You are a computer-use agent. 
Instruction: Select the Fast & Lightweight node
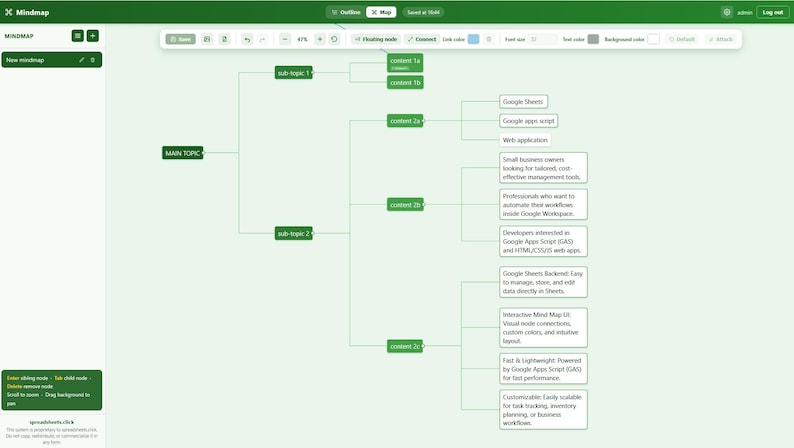543,369
